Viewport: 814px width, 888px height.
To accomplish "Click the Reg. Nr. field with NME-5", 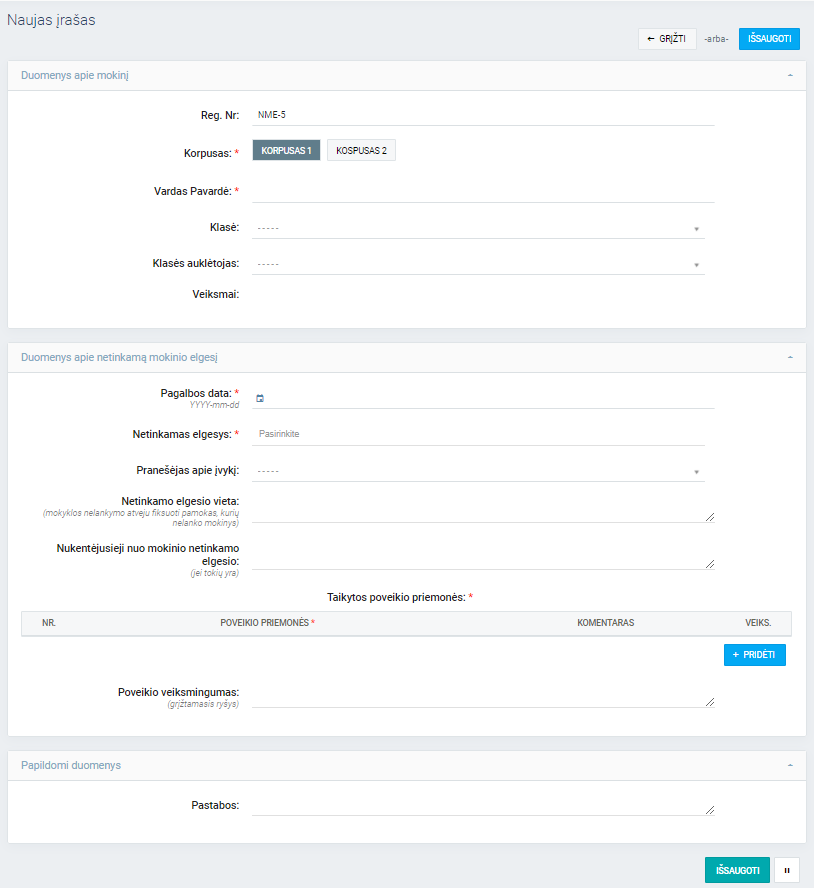I will 483,114.
